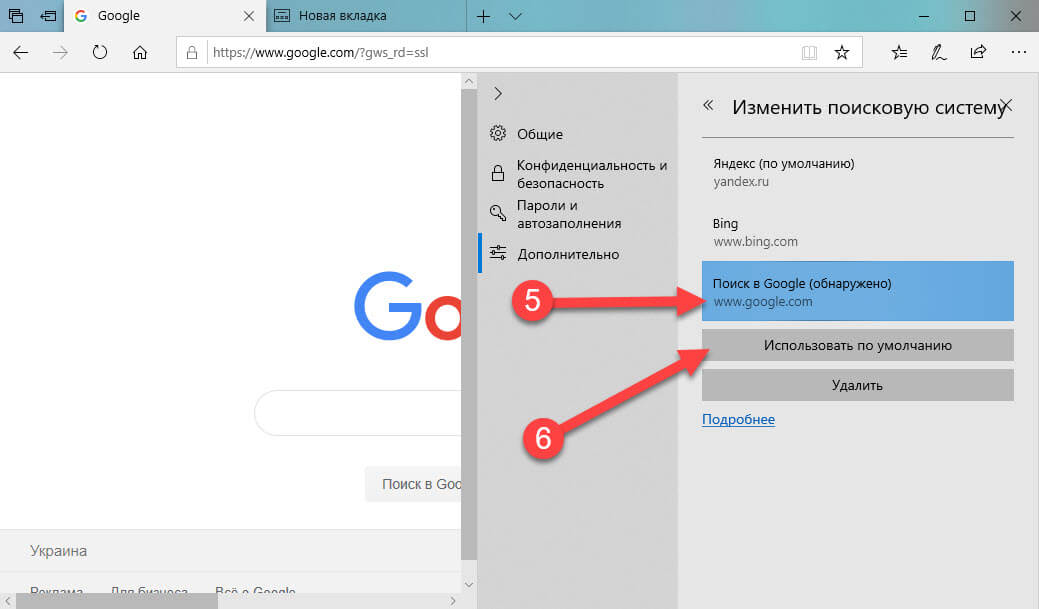Click the horizontal scrollbar left arrow

8,601
